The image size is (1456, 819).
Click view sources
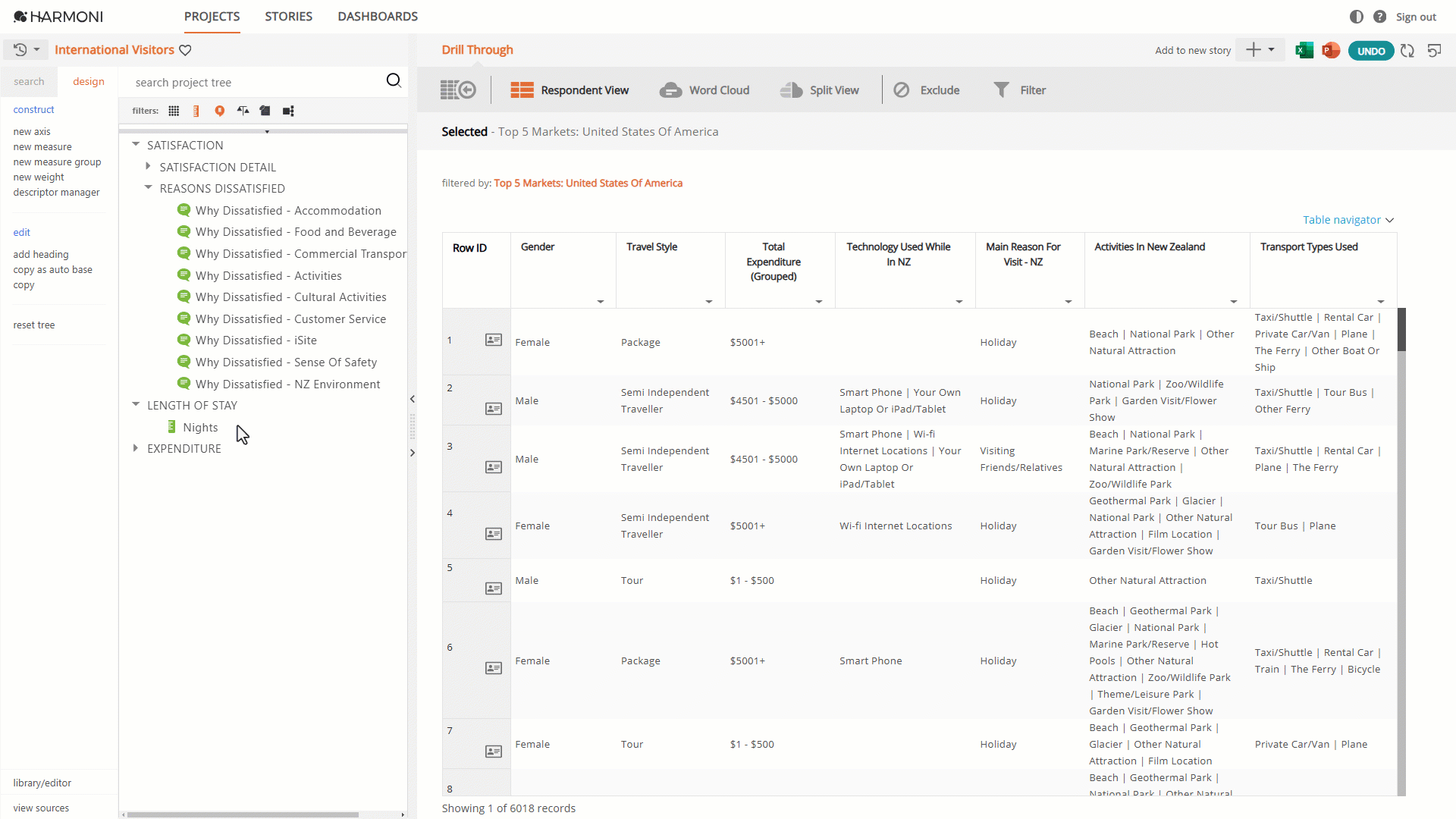41,808
